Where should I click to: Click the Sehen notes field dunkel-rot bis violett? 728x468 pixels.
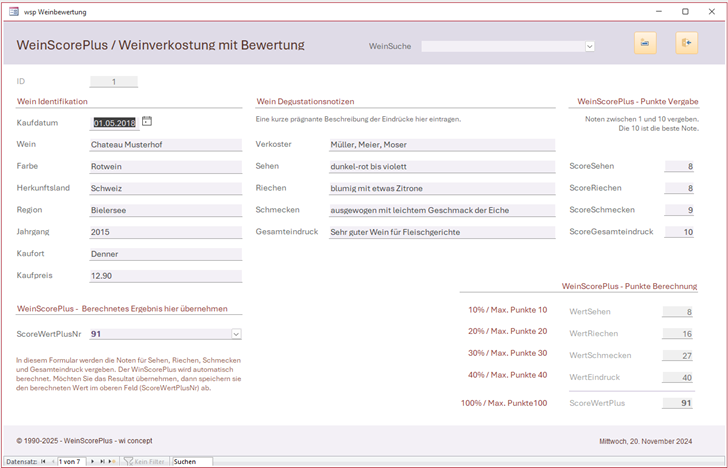pos(442,166)
